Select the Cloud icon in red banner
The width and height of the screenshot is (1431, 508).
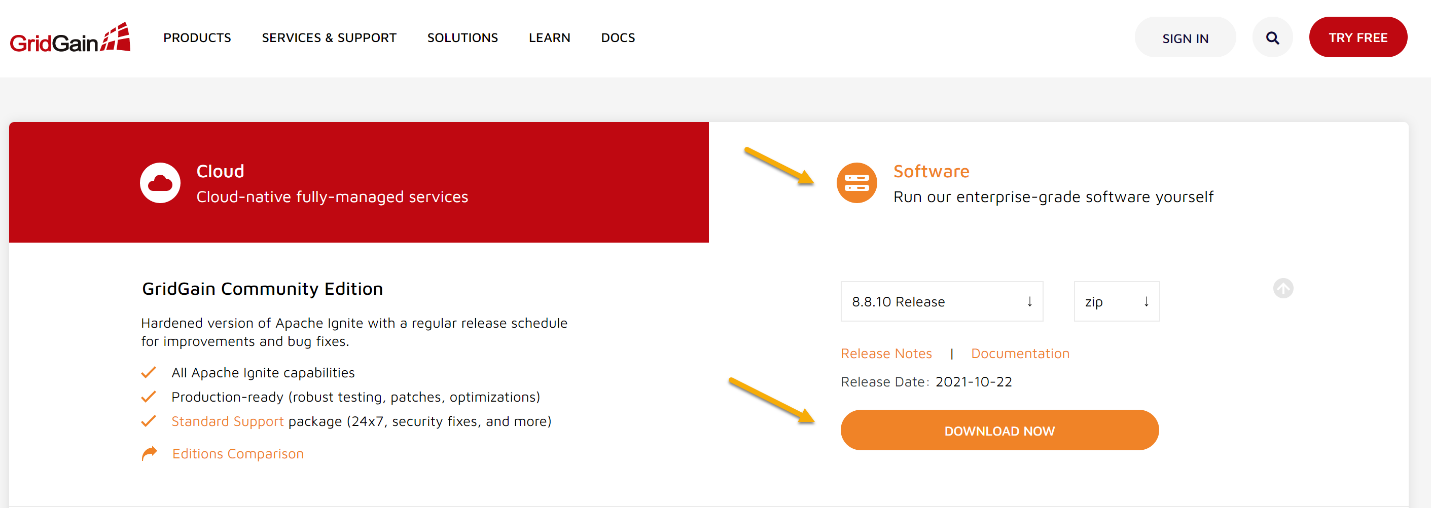160,183
